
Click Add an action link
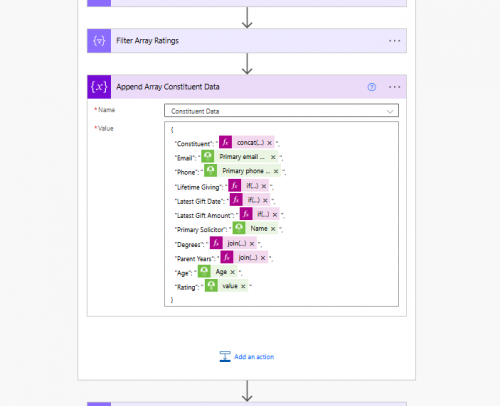point(247,357)
